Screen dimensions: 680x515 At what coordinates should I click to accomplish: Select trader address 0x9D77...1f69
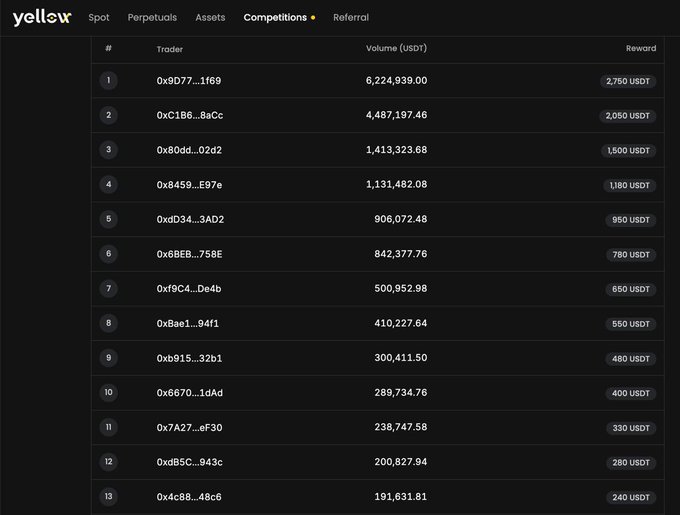coord(189,81)
